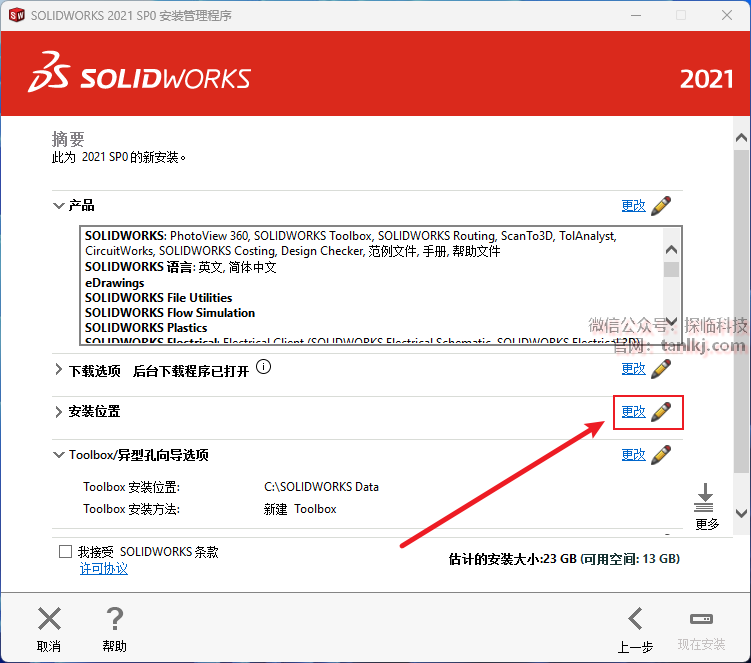Click the 新建 Toolbox value
751x663 pixels.
300,509
